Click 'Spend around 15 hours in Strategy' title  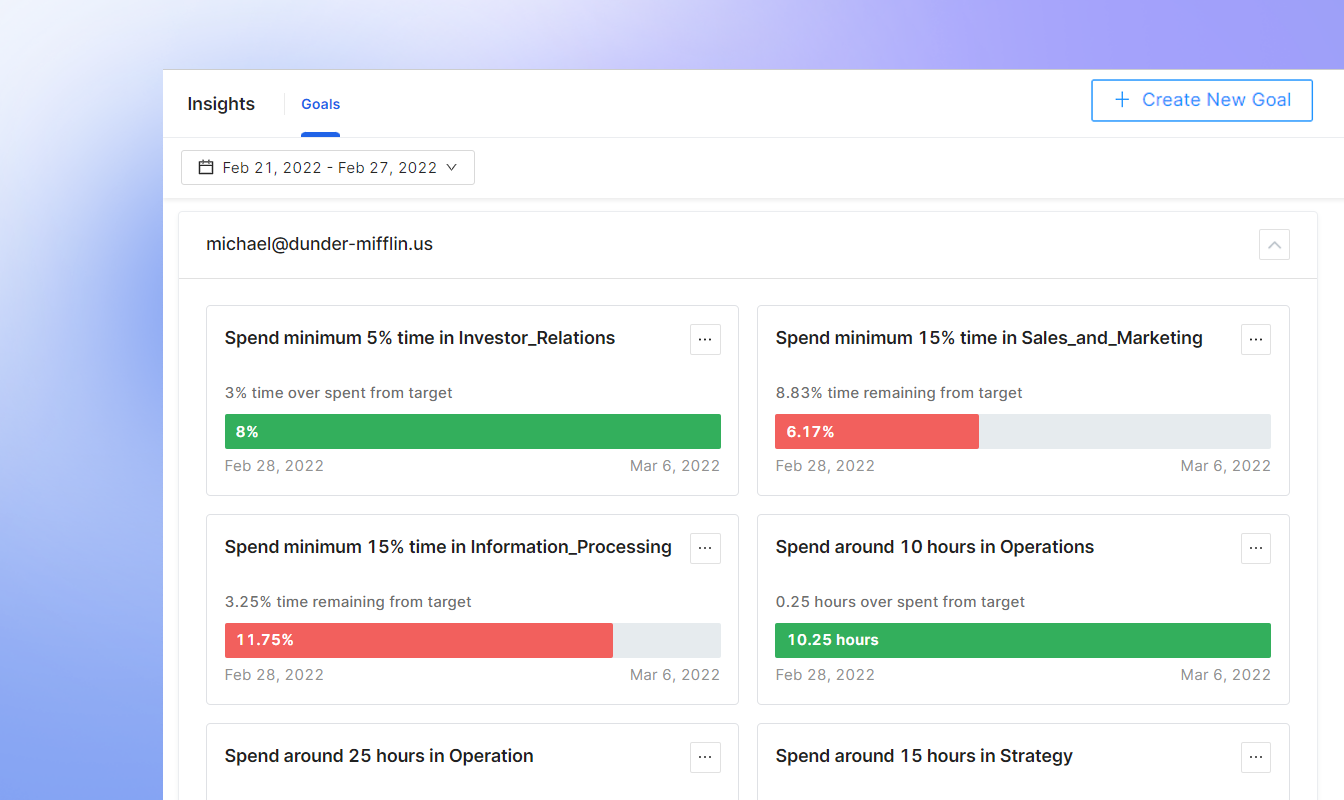click(924, 756)
